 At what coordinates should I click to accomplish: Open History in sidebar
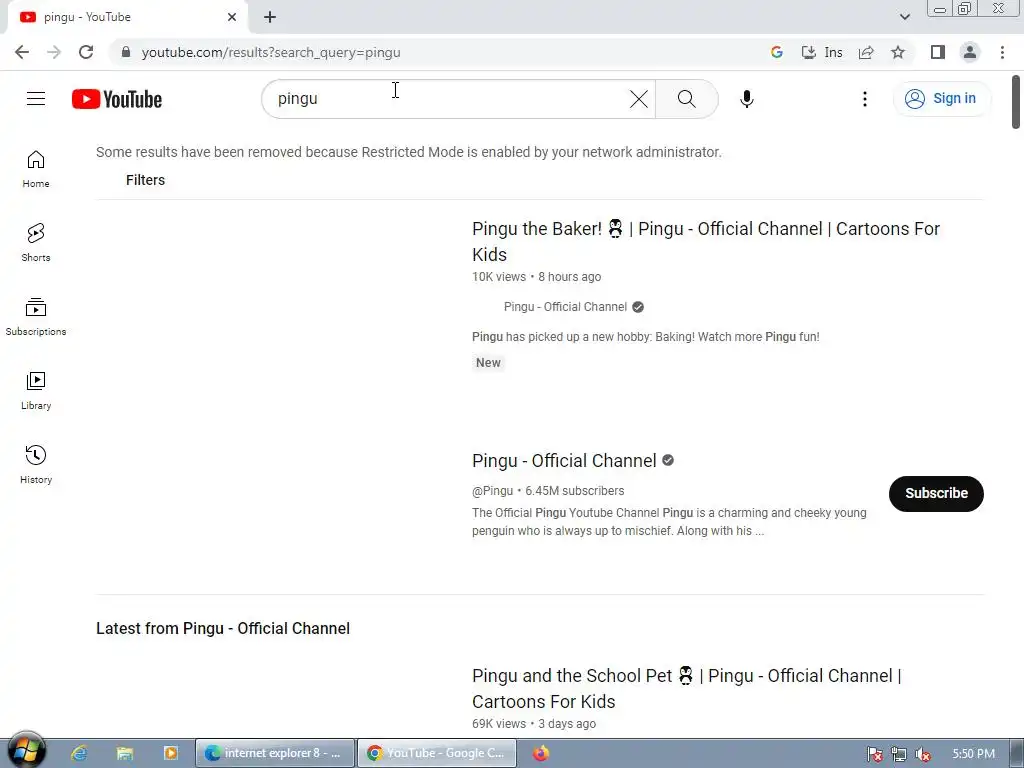pyautogui.click(x=36, y=464)
